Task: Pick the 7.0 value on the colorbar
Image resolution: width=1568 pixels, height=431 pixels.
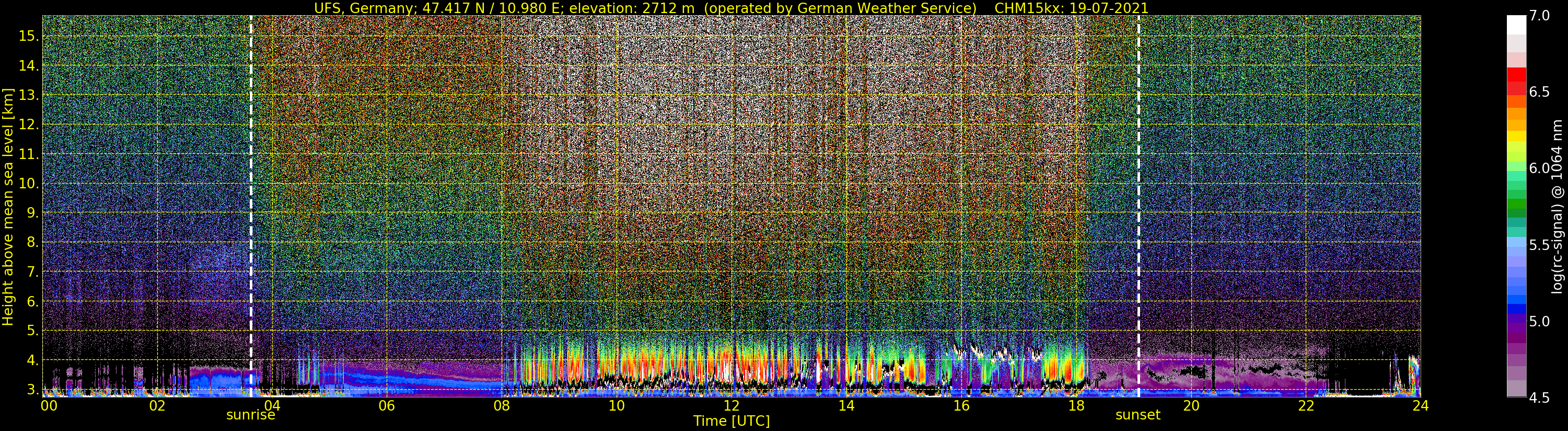Action: click(1539, 16)
